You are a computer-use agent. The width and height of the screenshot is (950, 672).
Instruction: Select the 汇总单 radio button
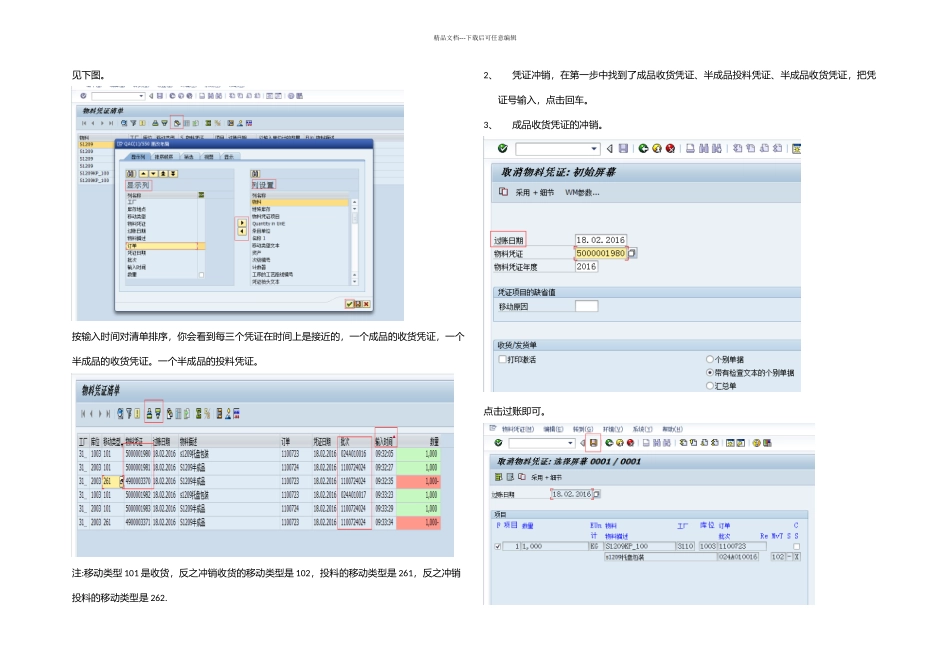[x=709, y=385]
